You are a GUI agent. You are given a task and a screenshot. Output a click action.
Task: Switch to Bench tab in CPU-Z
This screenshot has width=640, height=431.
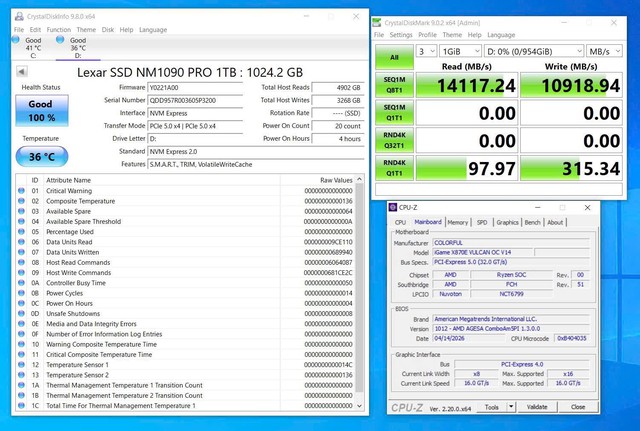[532, 222]
